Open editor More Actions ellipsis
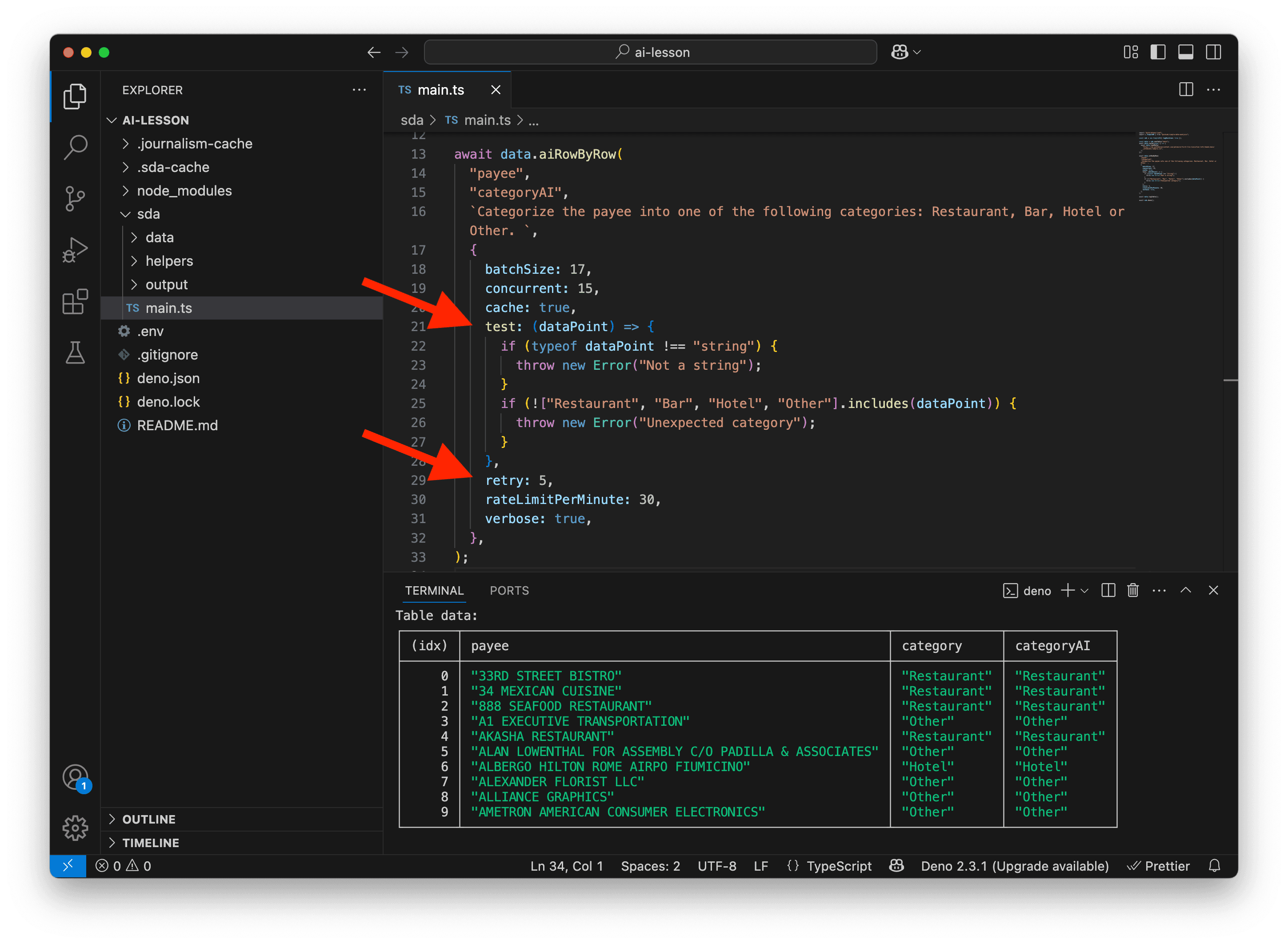Screen dimensions: 1288x944 pyautogui.click(x=1213, y=90)
